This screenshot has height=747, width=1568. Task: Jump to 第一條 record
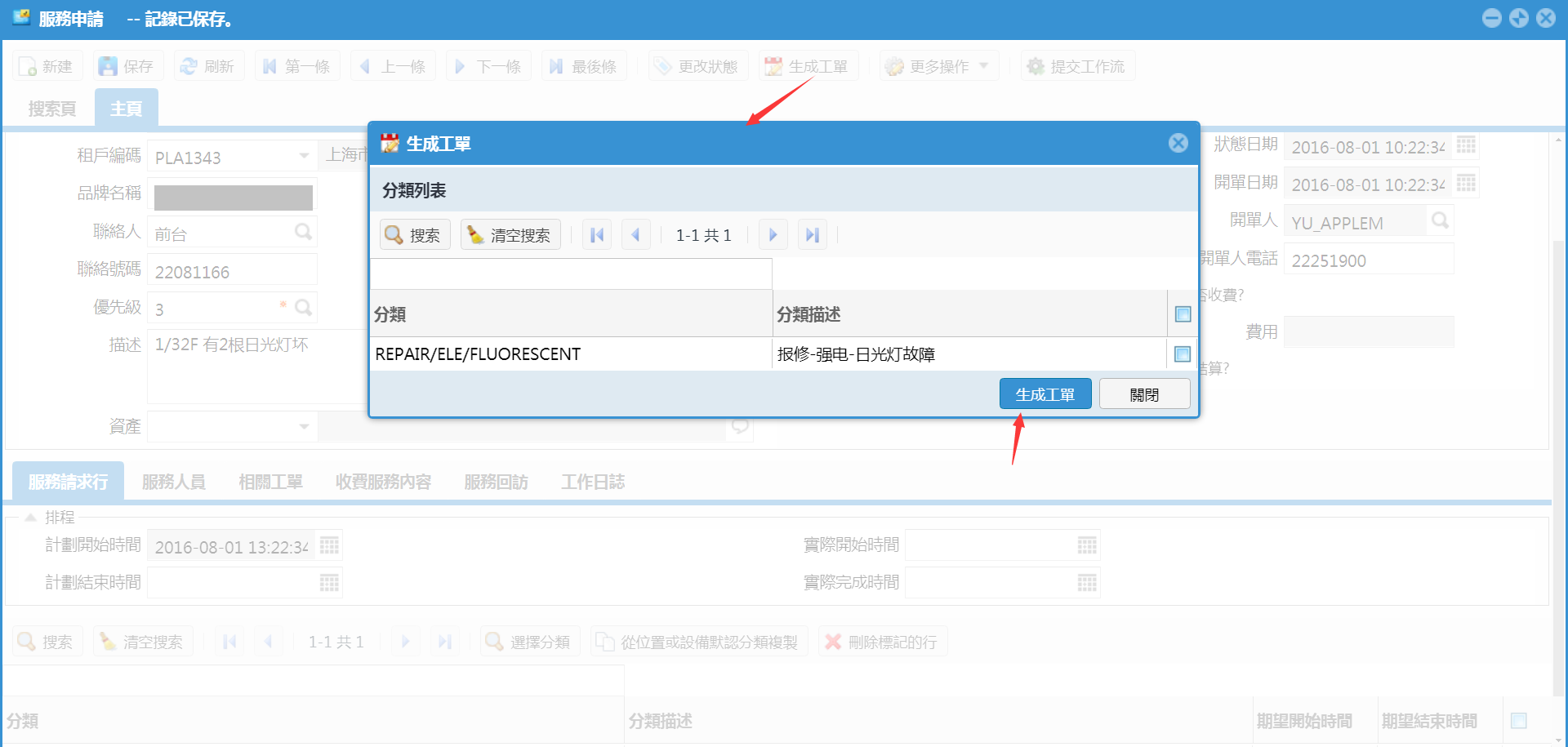[x=297, y=66]
